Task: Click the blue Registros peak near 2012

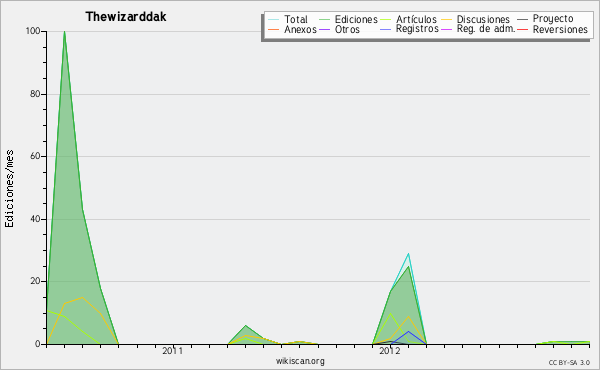Action: 408,332
